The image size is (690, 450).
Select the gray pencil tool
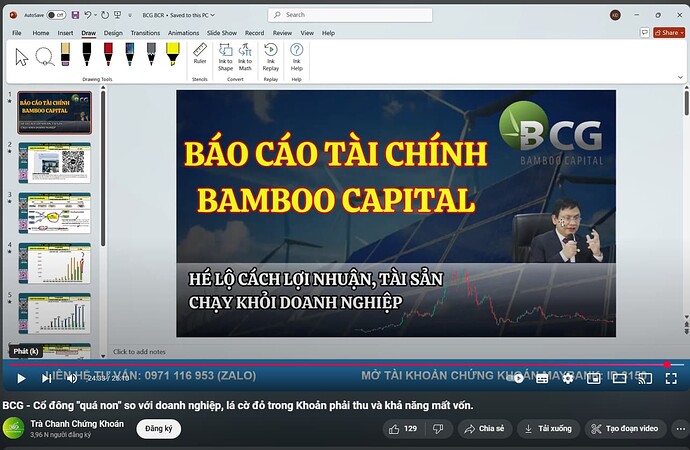tap(151, 54)
